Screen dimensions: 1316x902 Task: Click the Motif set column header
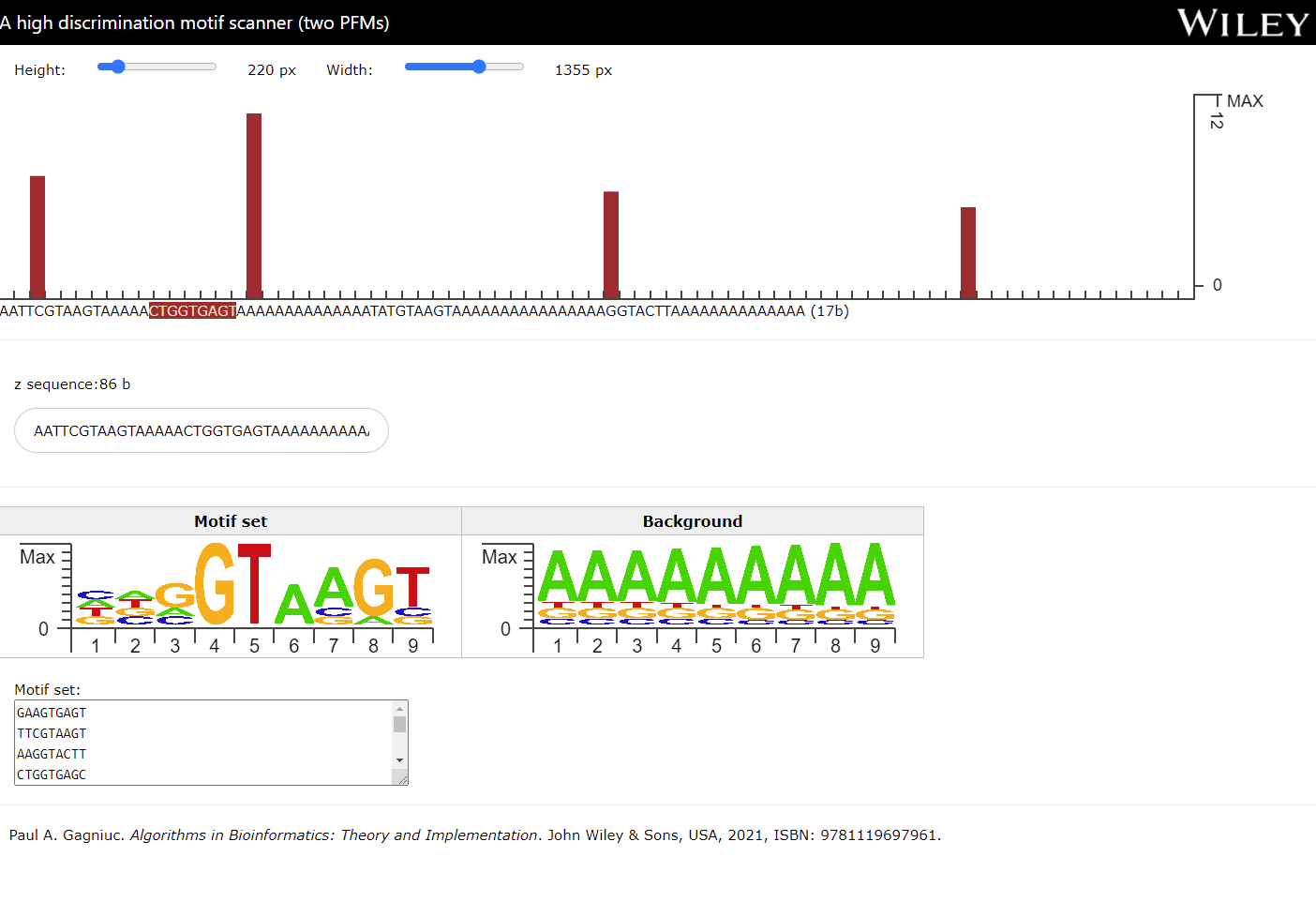[231, 521]
